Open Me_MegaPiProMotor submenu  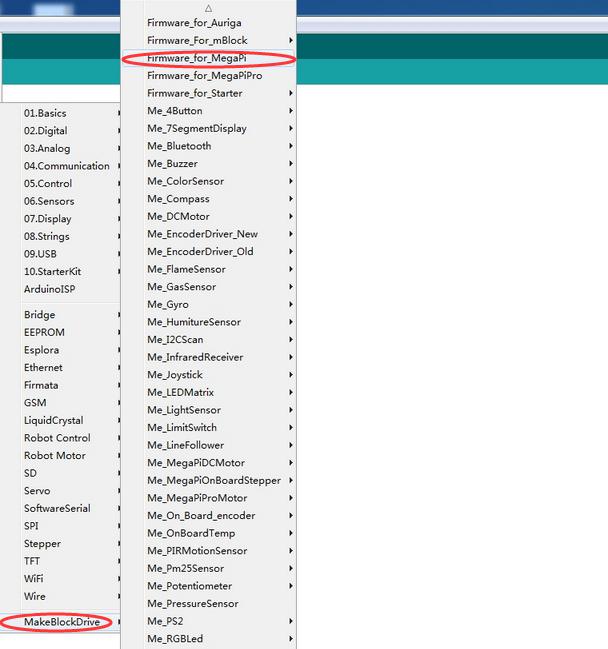[209, 498]
